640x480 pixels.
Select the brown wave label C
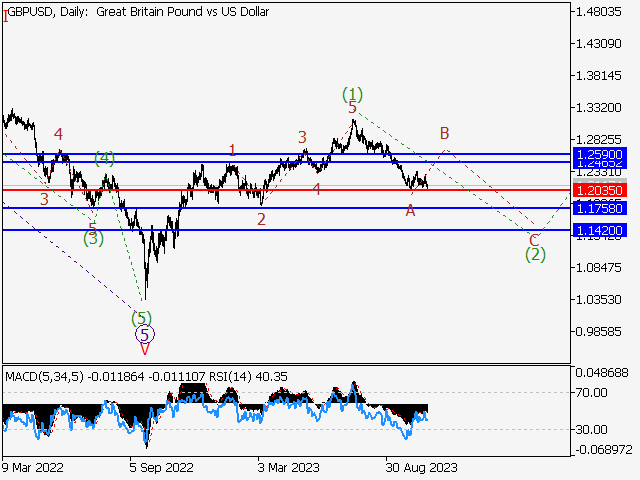point(533,240)
